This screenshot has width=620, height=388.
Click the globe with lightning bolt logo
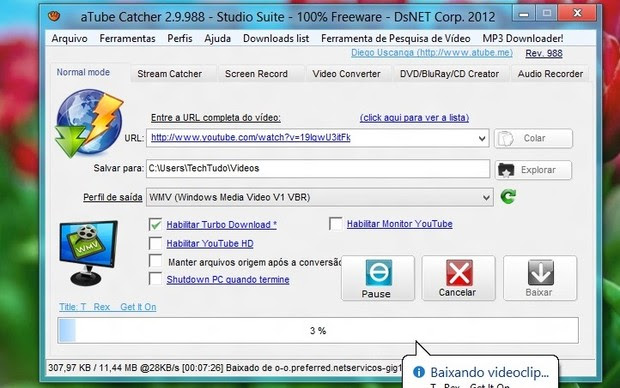tap(89, 123)
